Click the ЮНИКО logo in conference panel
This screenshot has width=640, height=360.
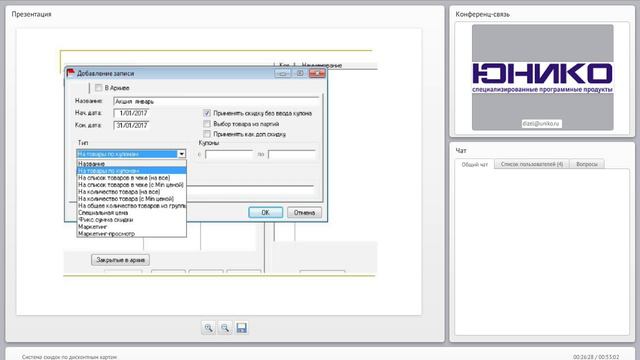542,77
